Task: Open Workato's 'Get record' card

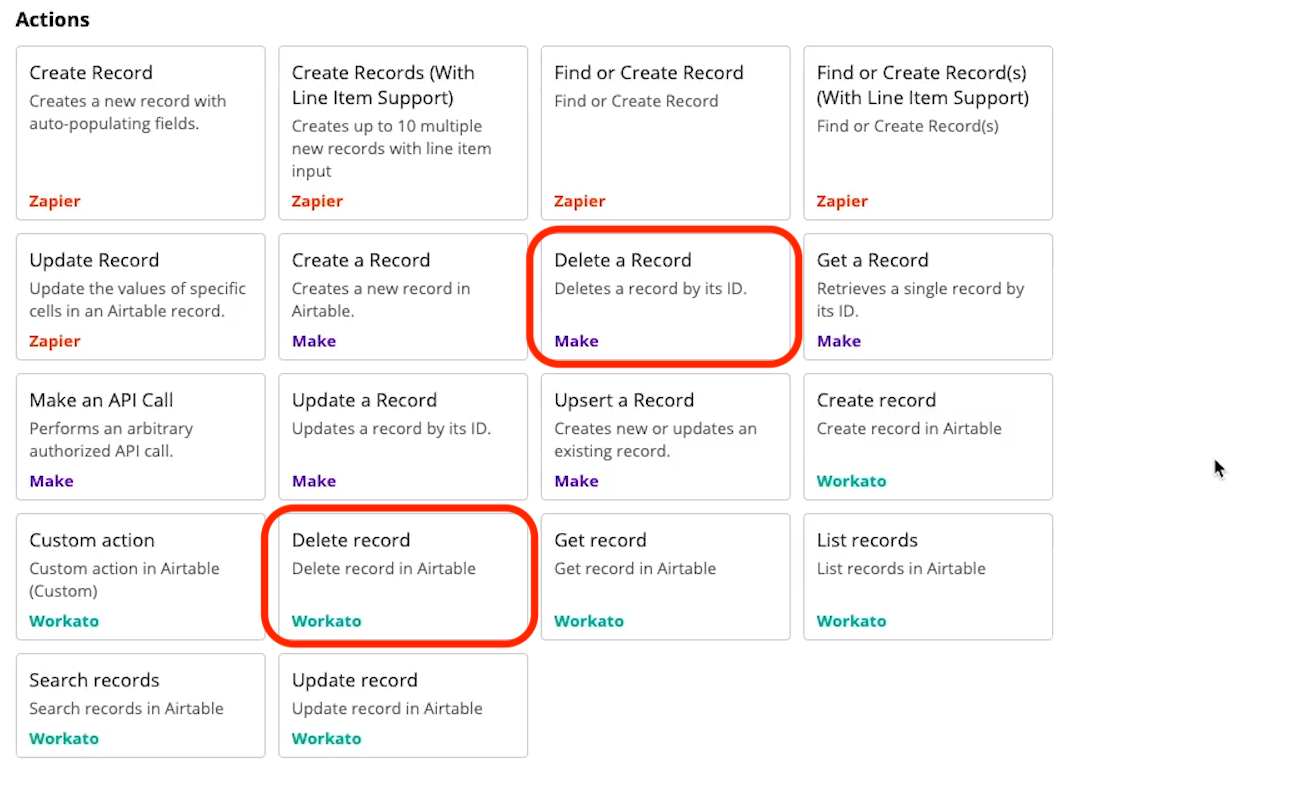Action: pyautogui.click(x=665, y=576)
